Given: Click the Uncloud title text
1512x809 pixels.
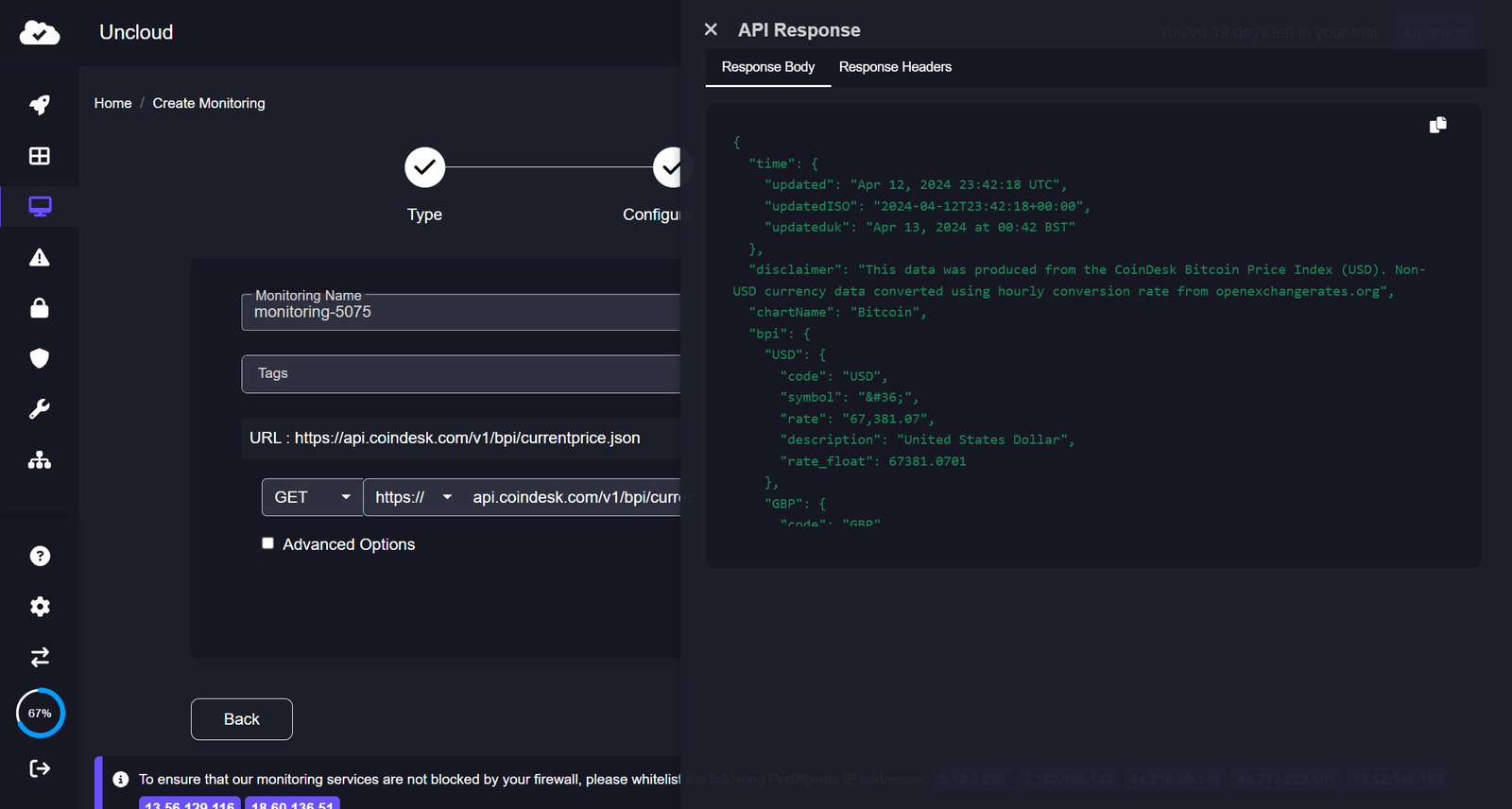Looking at the screenshot, I should (x=136, y=32).
